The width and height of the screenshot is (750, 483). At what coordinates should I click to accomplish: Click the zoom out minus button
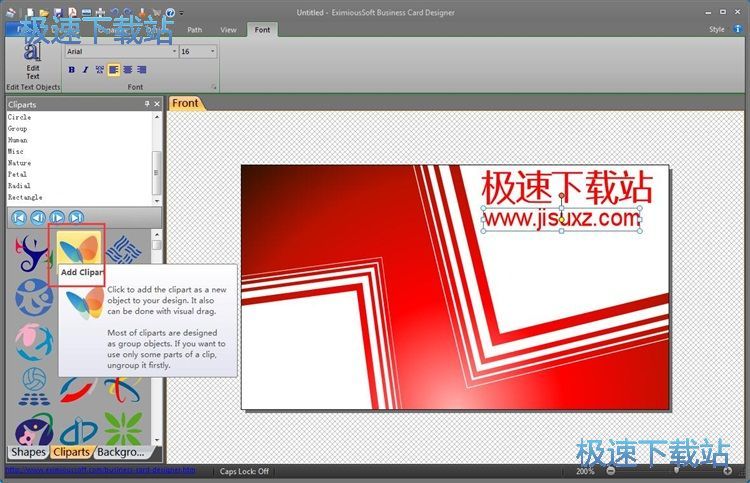[x=610, y=471]
